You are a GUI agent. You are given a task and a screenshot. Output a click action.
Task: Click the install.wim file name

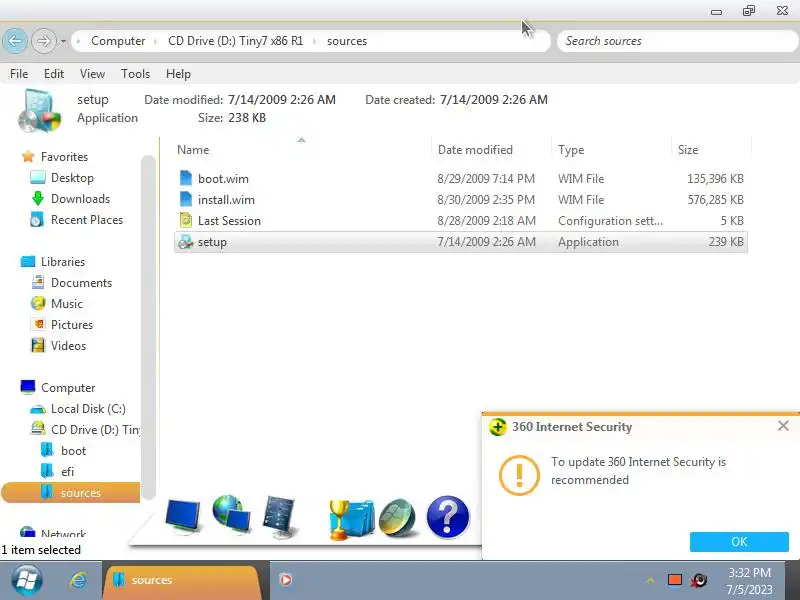(x=226, y=199)
